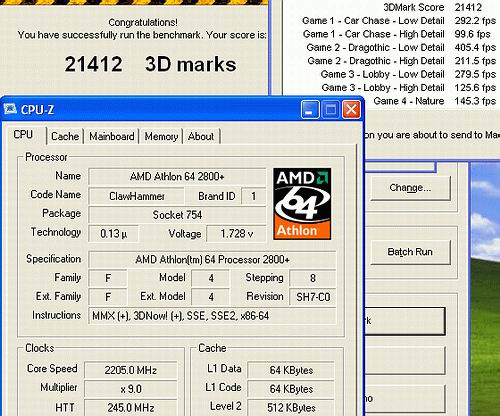Viewport: 500px width, 416px height.
Task: Click the 3DMark Score 21412 result row
Action: coord(432,7)
